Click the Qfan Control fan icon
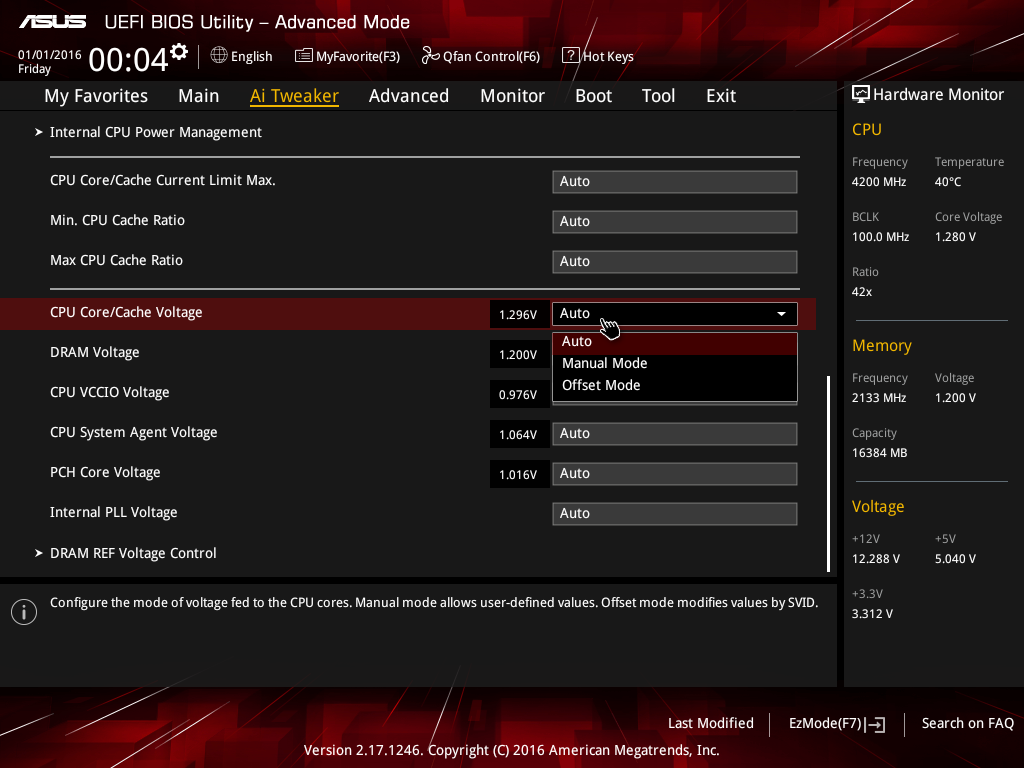 coord(430,56)
